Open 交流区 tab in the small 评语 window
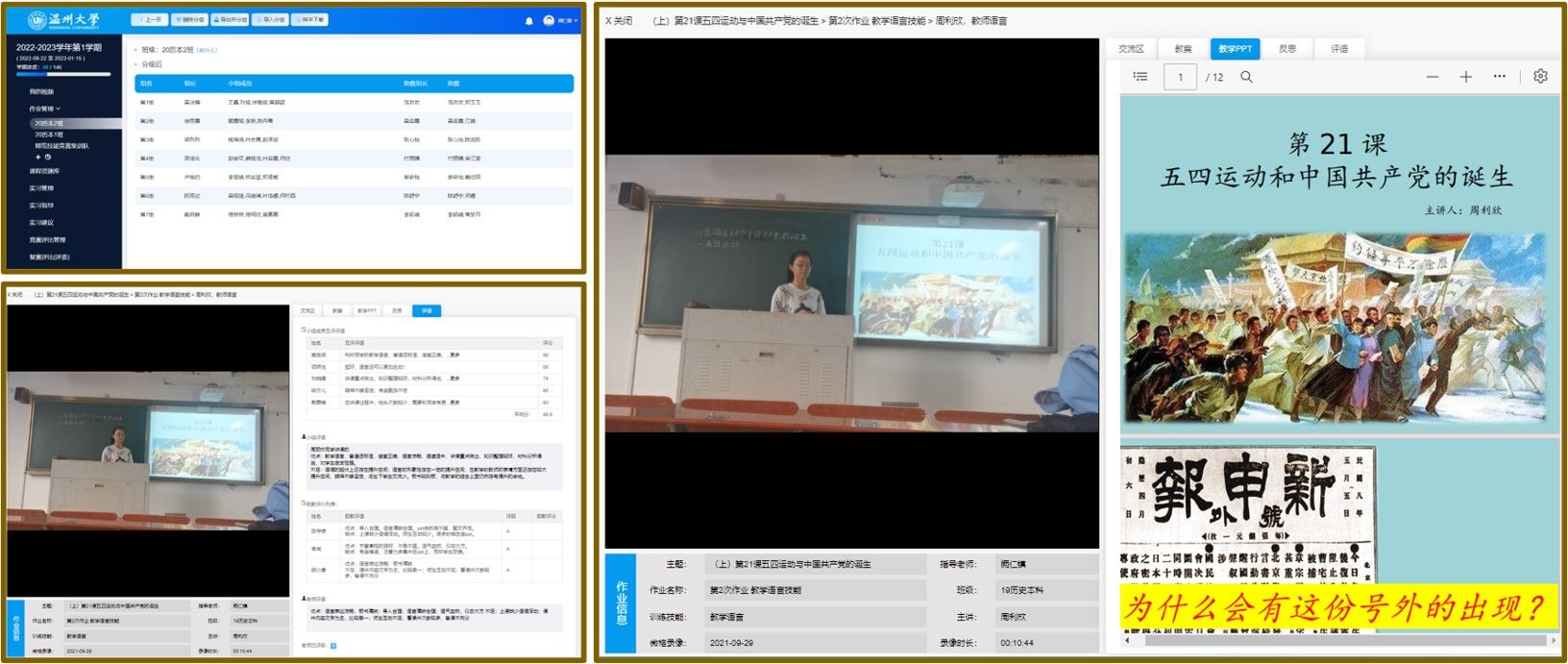The image size is (1568, 664). click(x=307, y=311)
